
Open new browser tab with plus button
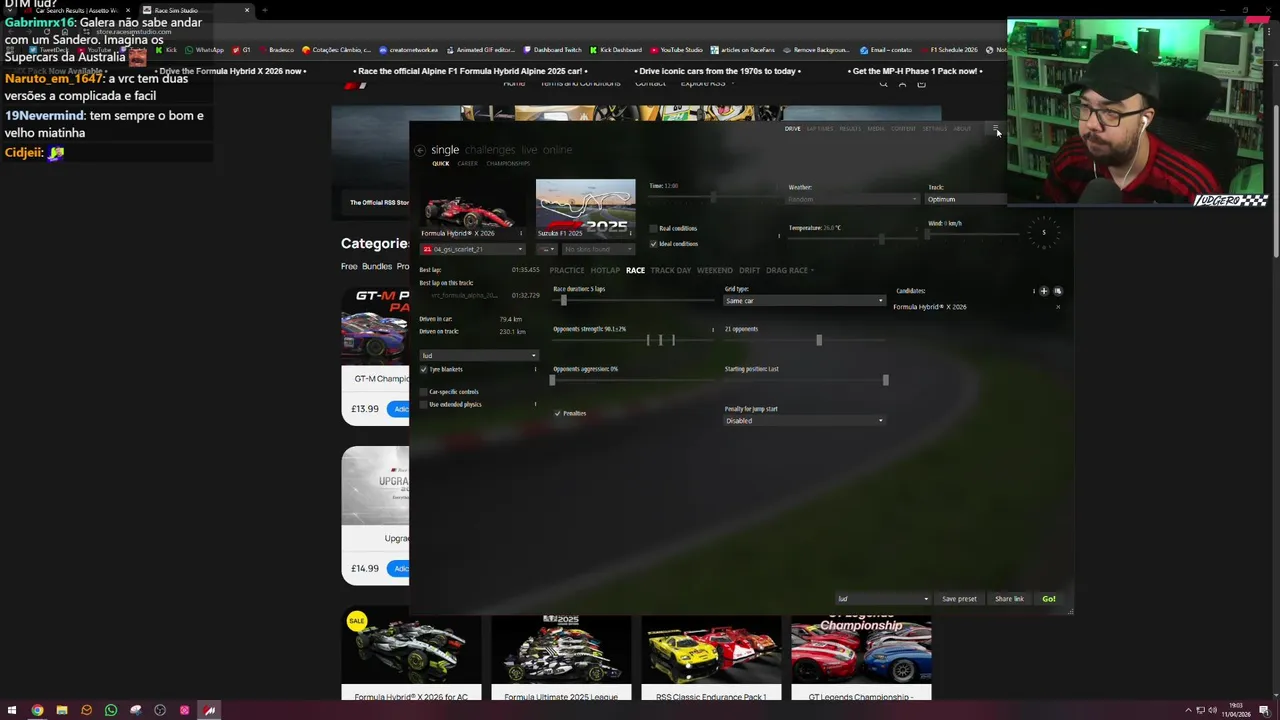[x=265, y=10]
